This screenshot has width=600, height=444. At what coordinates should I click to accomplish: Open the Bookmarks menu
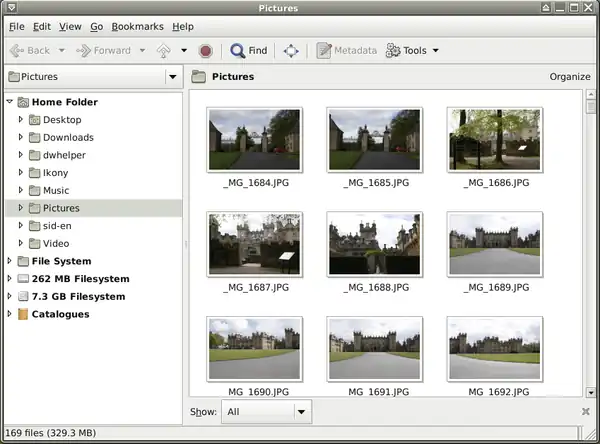(x=137, y=26)
